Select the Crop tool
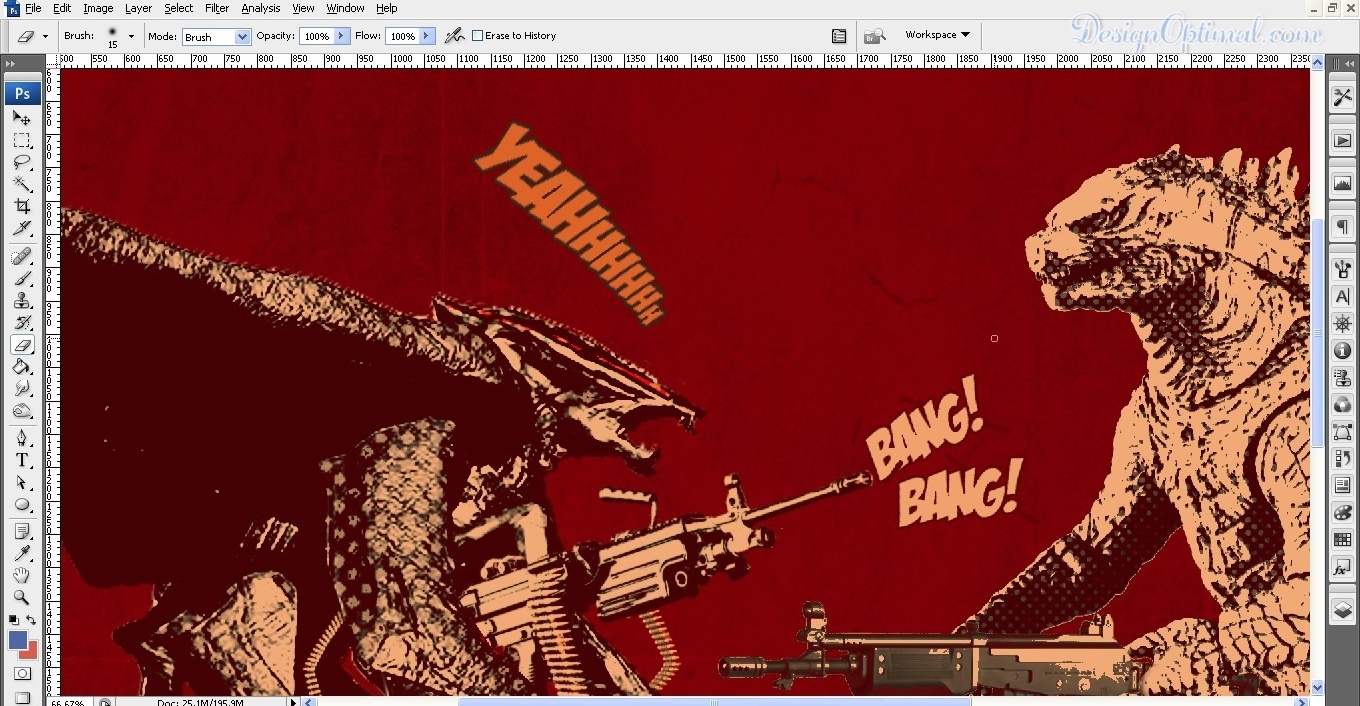The height and width of the screenshot is (706, 1360). tap(22, 206)
